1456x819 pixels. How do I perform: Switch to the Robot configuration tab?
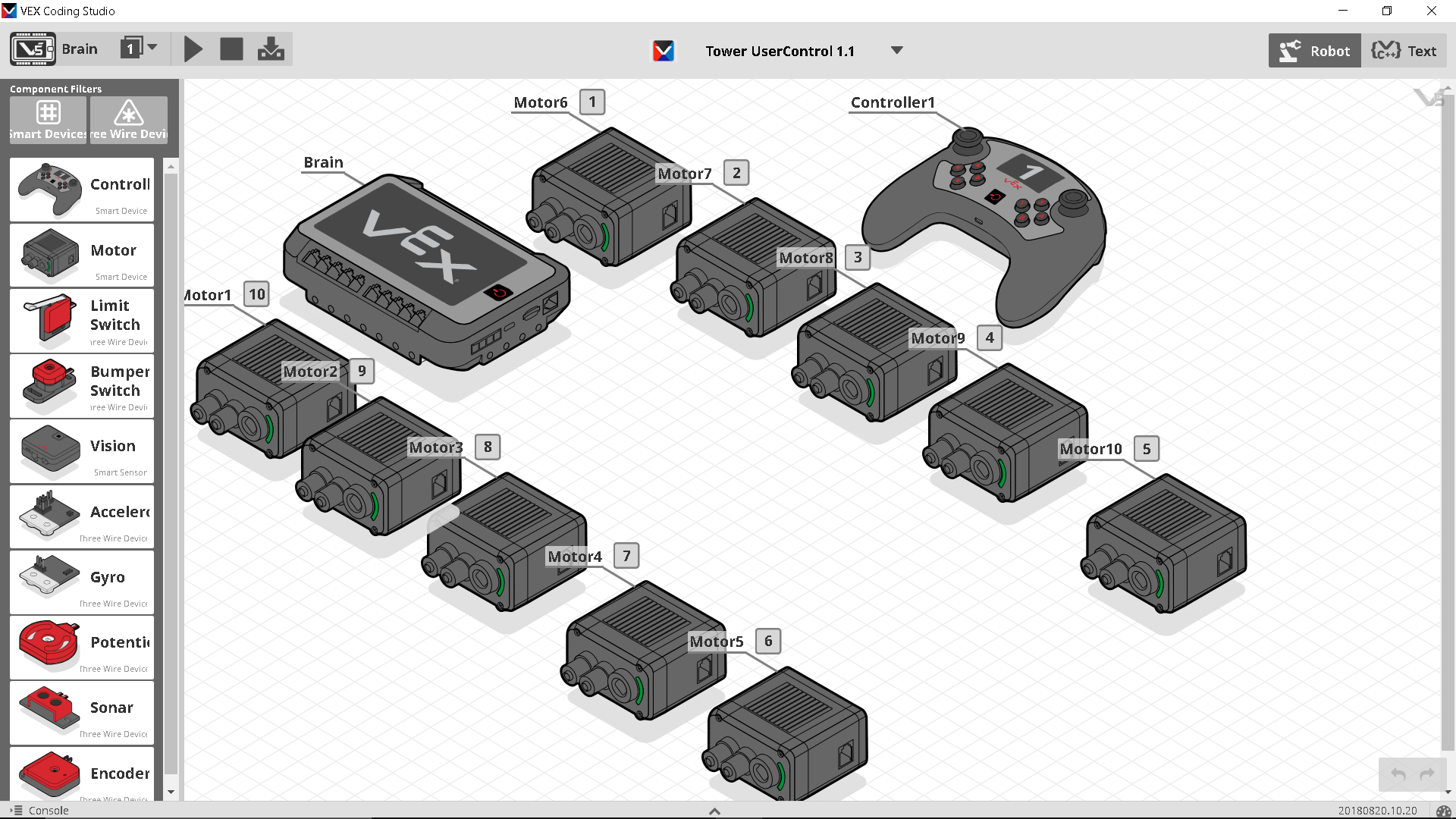[x=1314, y=51]
